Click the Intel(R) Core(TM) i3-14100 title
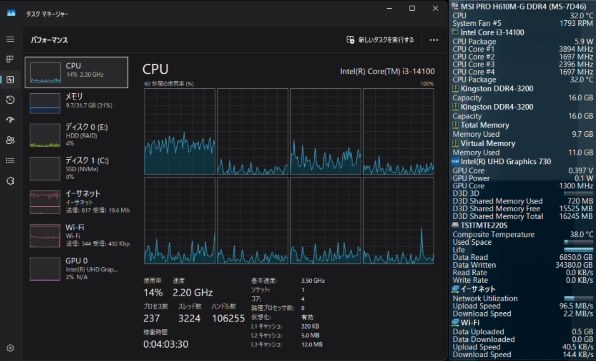Viewport: 596px width, 361px height. click(387, 71)
